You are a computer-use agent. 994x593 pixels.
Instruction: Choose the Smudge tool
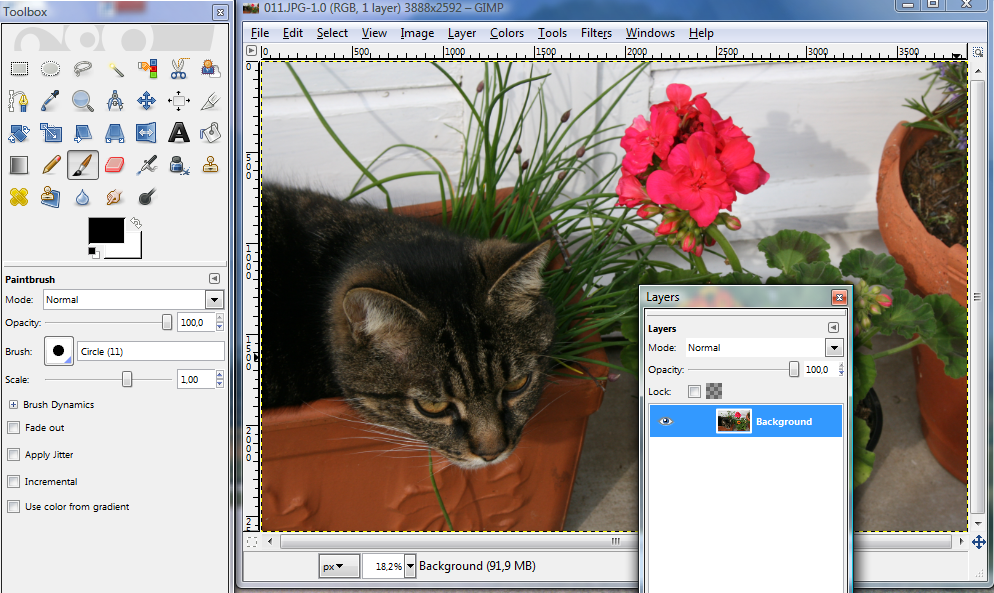[x=114, y=197]
